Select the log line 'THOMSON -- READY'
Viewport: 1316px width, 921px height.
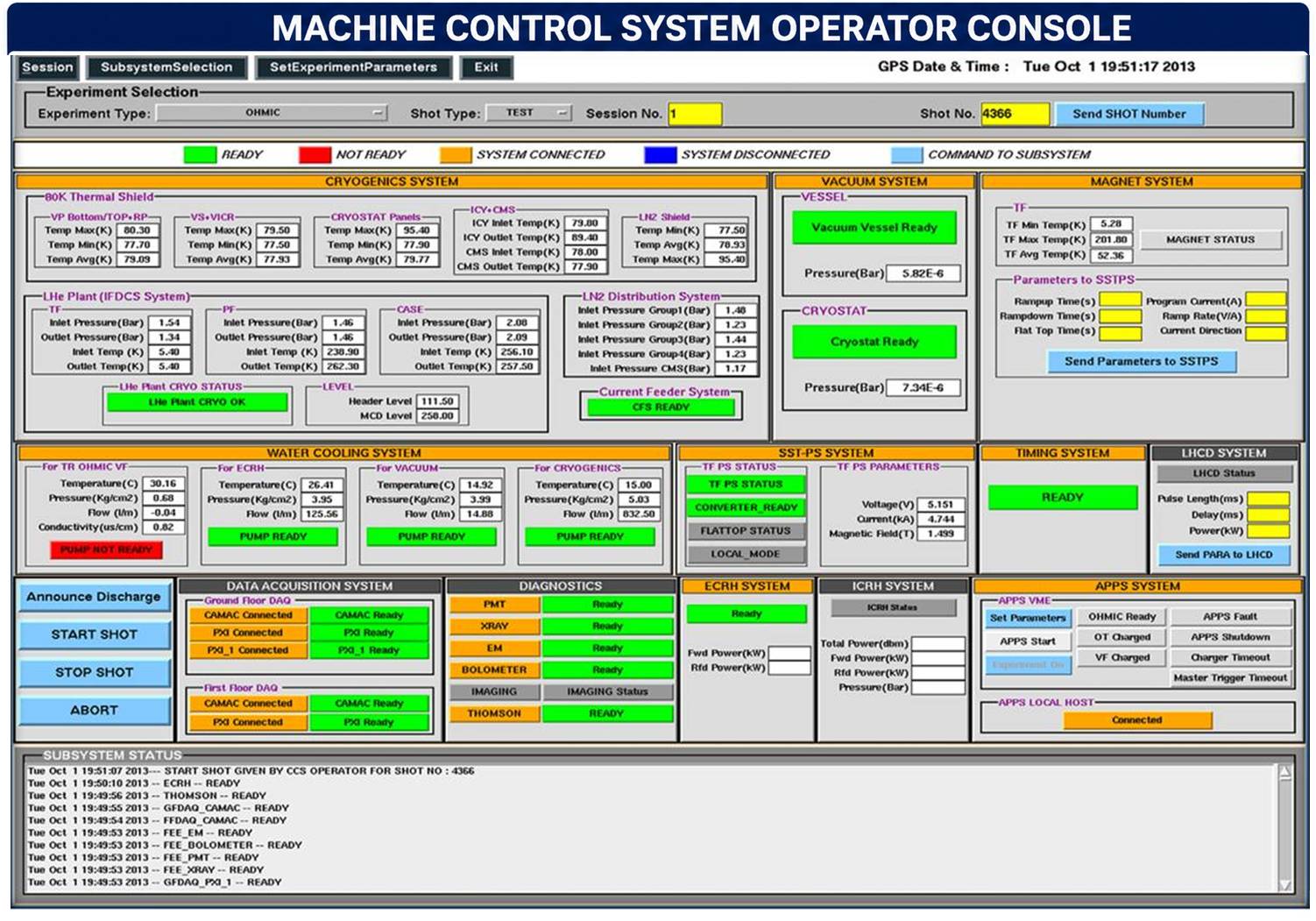[x=146, y=796]
